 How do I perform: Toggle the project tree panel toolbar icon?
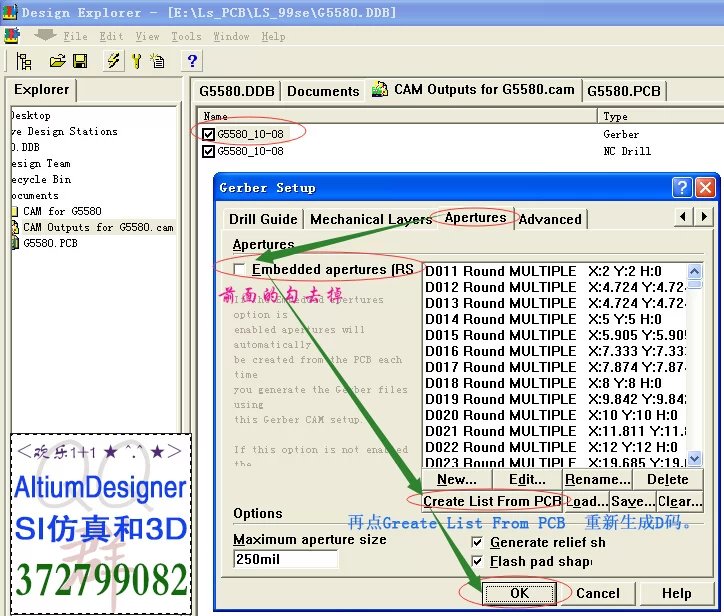(x=24, y=61)
